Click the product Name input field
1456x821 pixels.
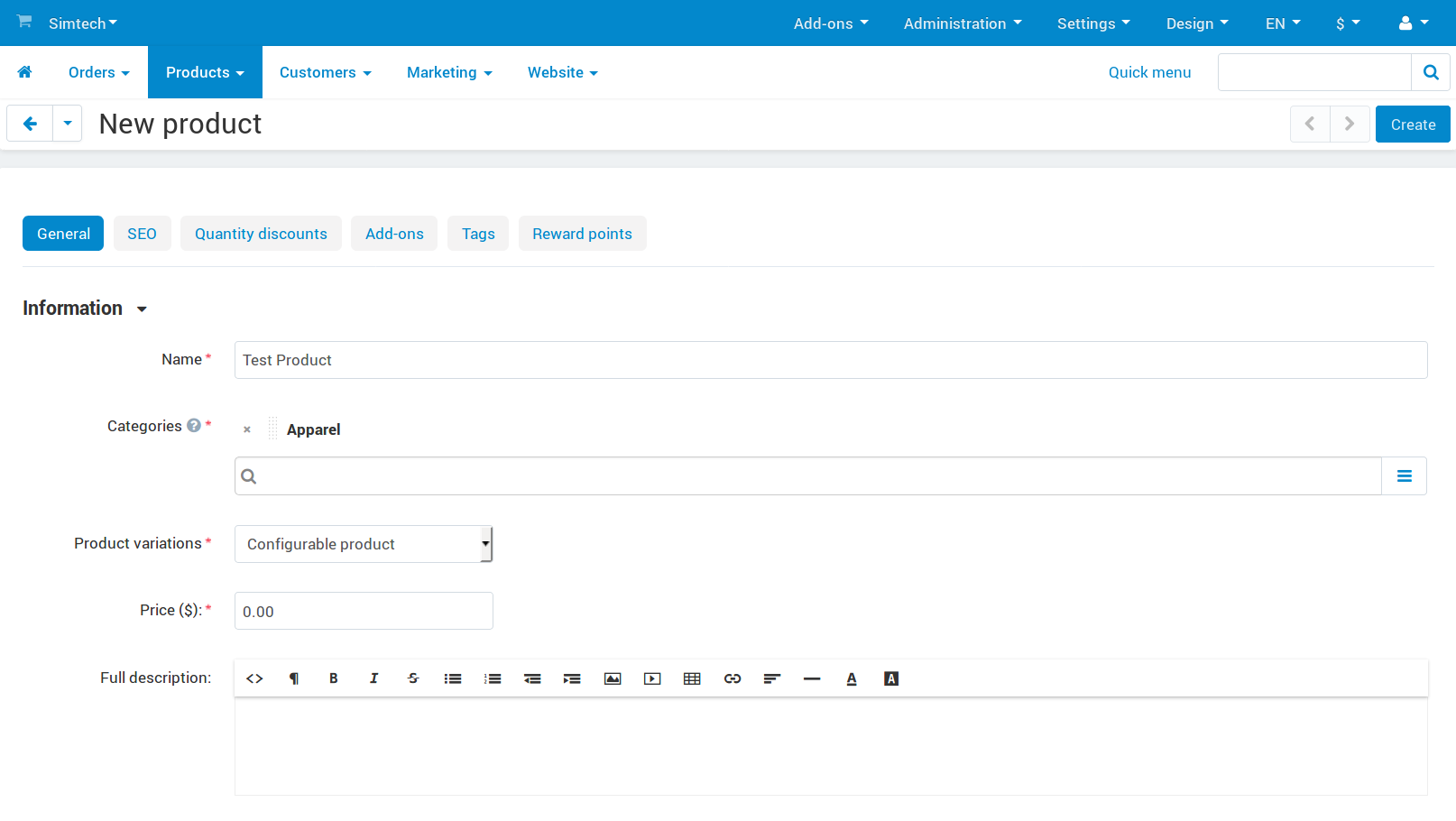pyautogui.click(x=831, y=360)
